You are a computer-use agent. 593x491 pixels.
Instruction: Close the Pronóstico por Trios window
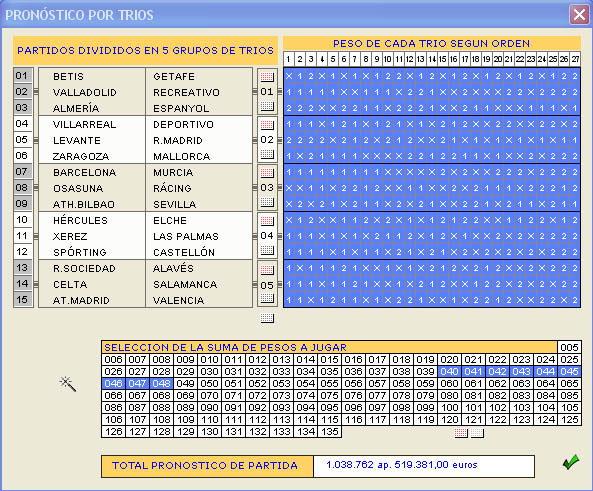(579, 15)
